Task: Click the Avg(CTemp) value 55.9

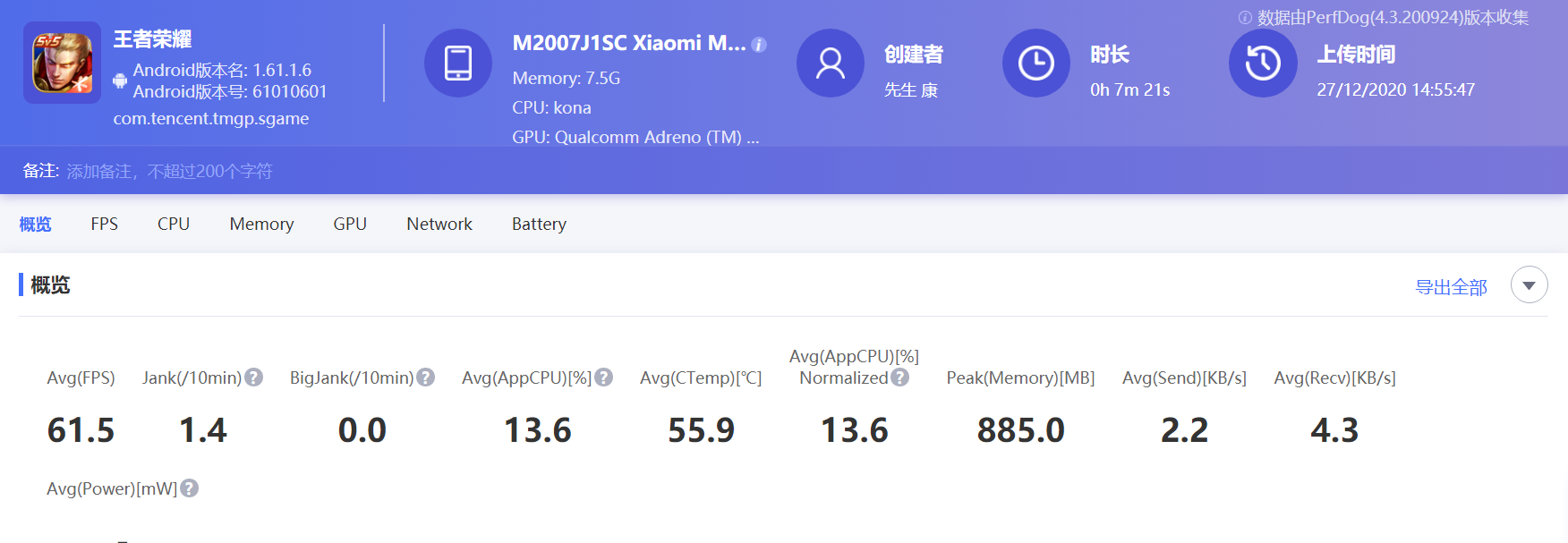Action: click(701, 430)
